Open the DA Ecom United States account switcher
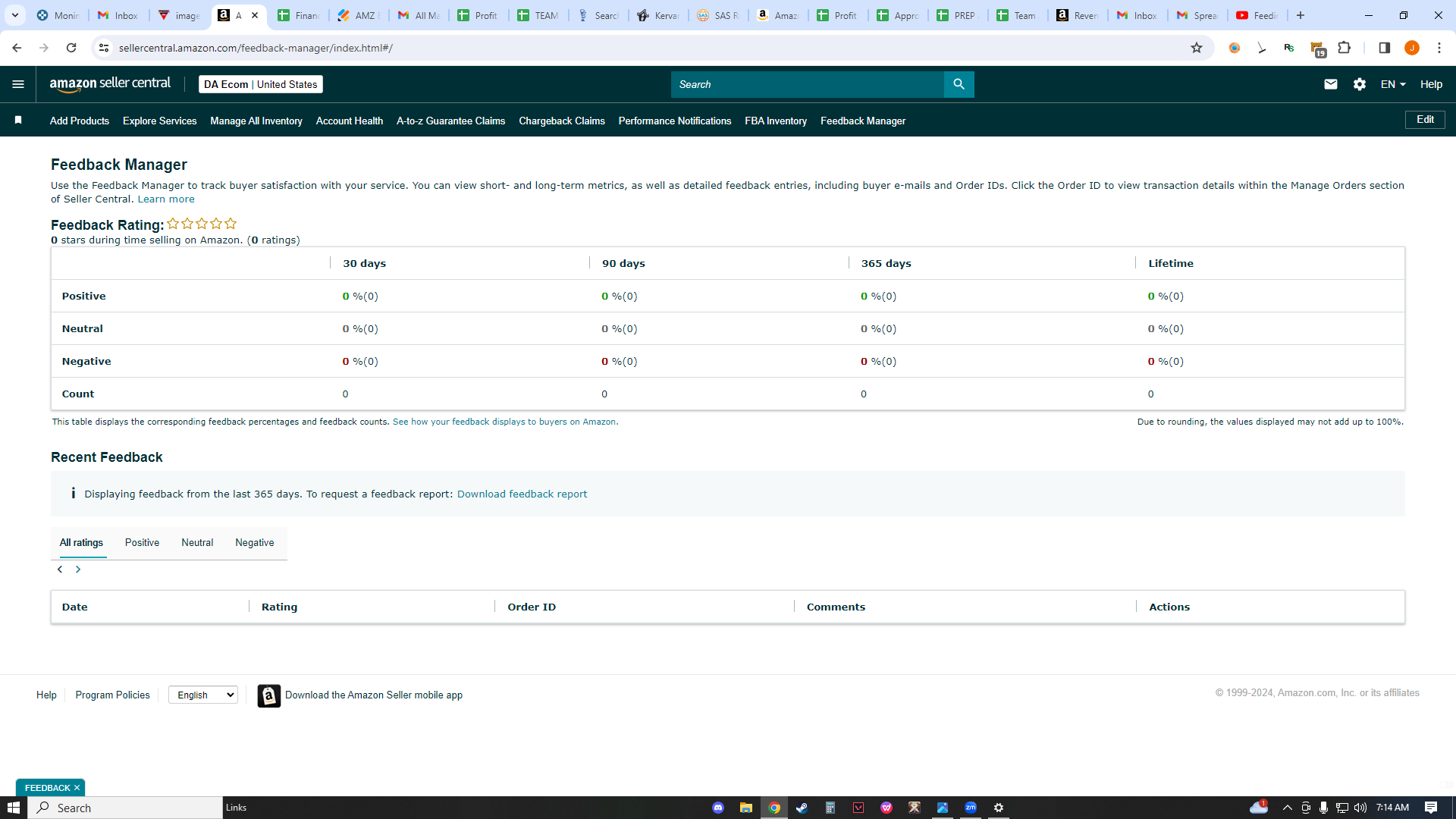Screen dimensions: 1456x819 (x=260, y=84)
